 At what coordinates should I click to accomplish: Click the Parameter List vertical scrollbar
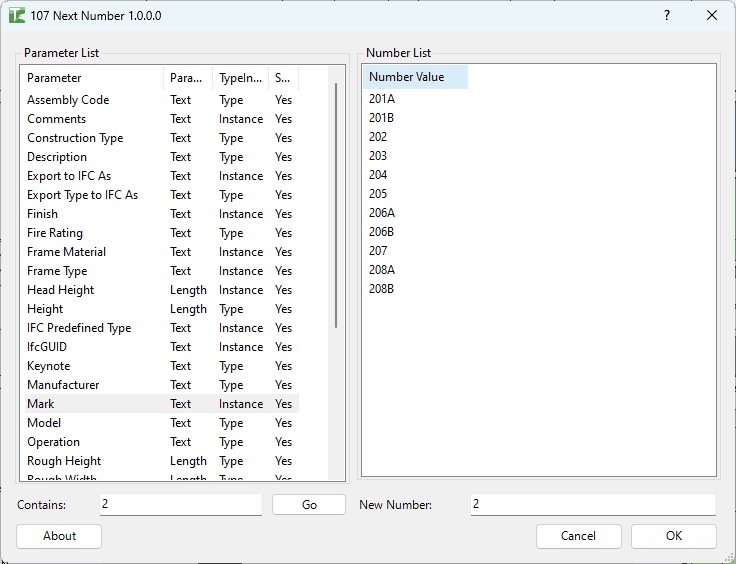tap(336, 206)
